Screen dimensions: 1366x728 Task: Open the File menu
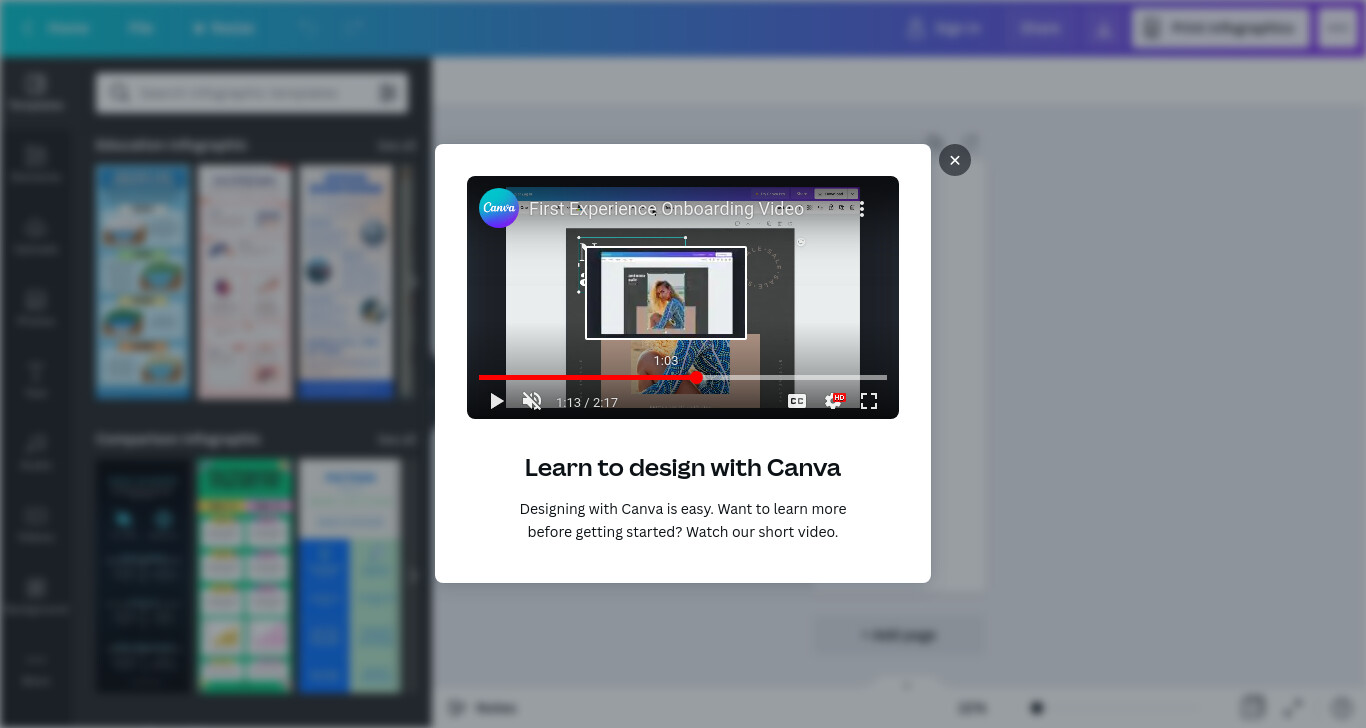[x=140, y=28]
